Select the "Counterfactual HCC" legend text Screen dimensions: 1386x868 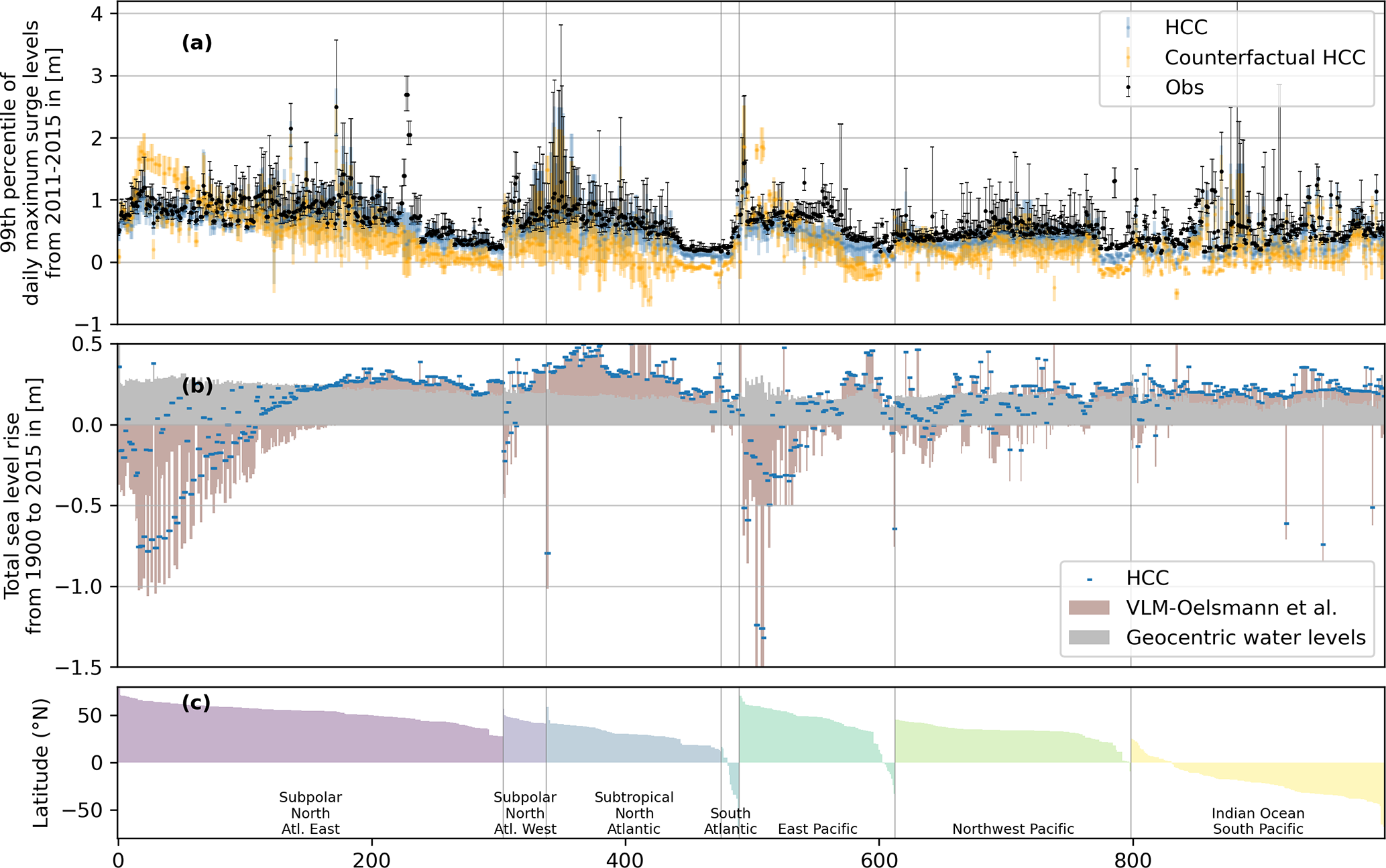click(x=1265, y=58)
